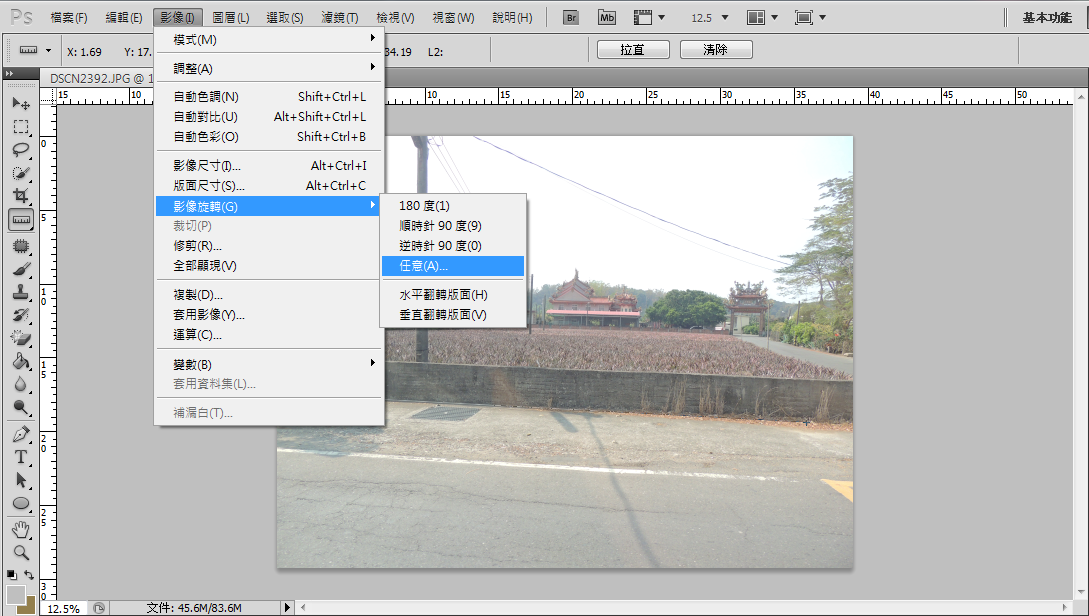1089x616 pixels.
Task: Launch Bridge with the Br icon
Action: point(571,17)
